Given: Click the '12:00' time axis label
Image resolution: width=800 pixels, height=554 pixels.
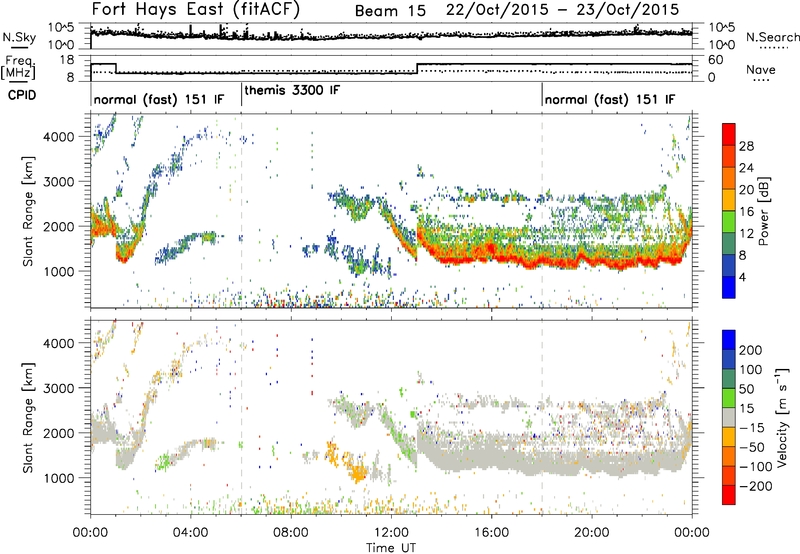Looking at the screenshot, I should [x=391, y=533].
